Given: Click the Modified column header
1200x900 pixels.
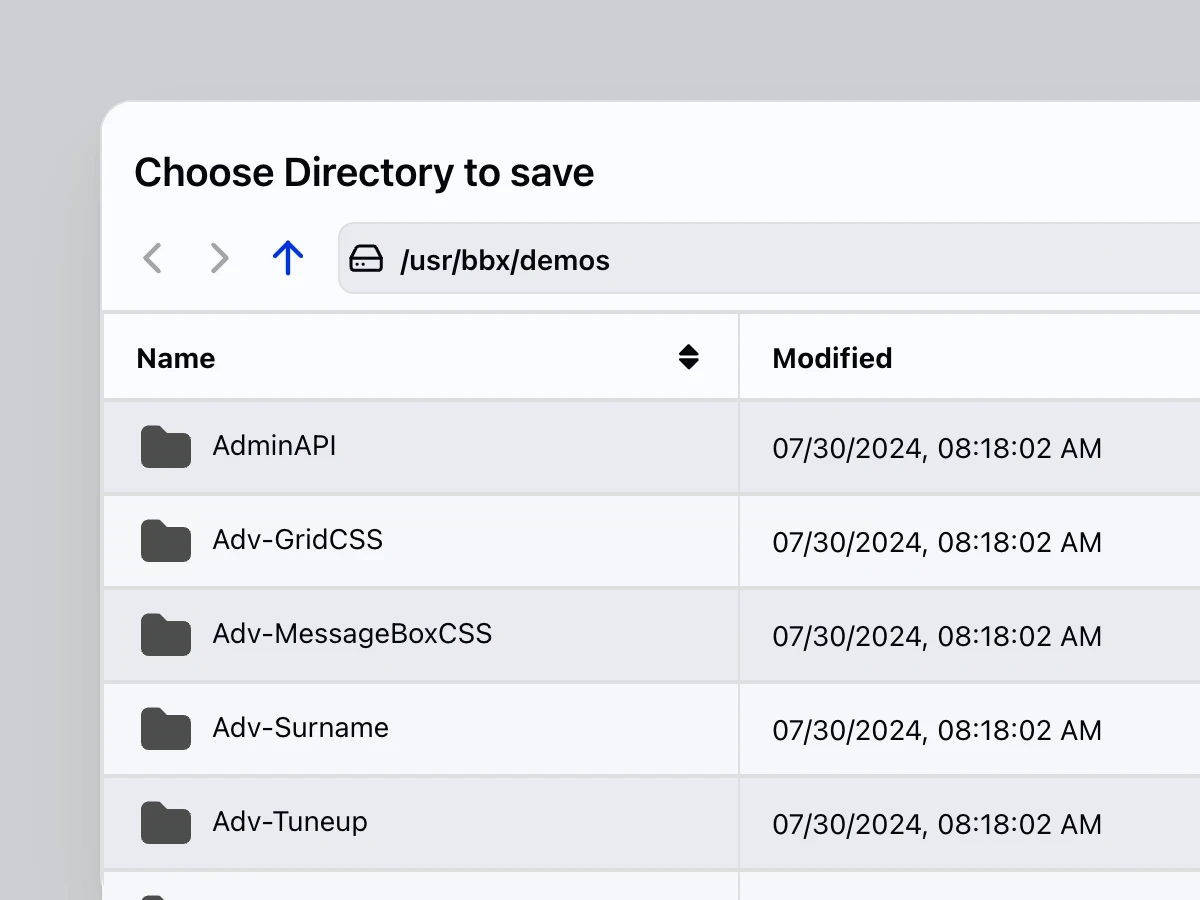Looking at the screenshot, I should [832, 358].
